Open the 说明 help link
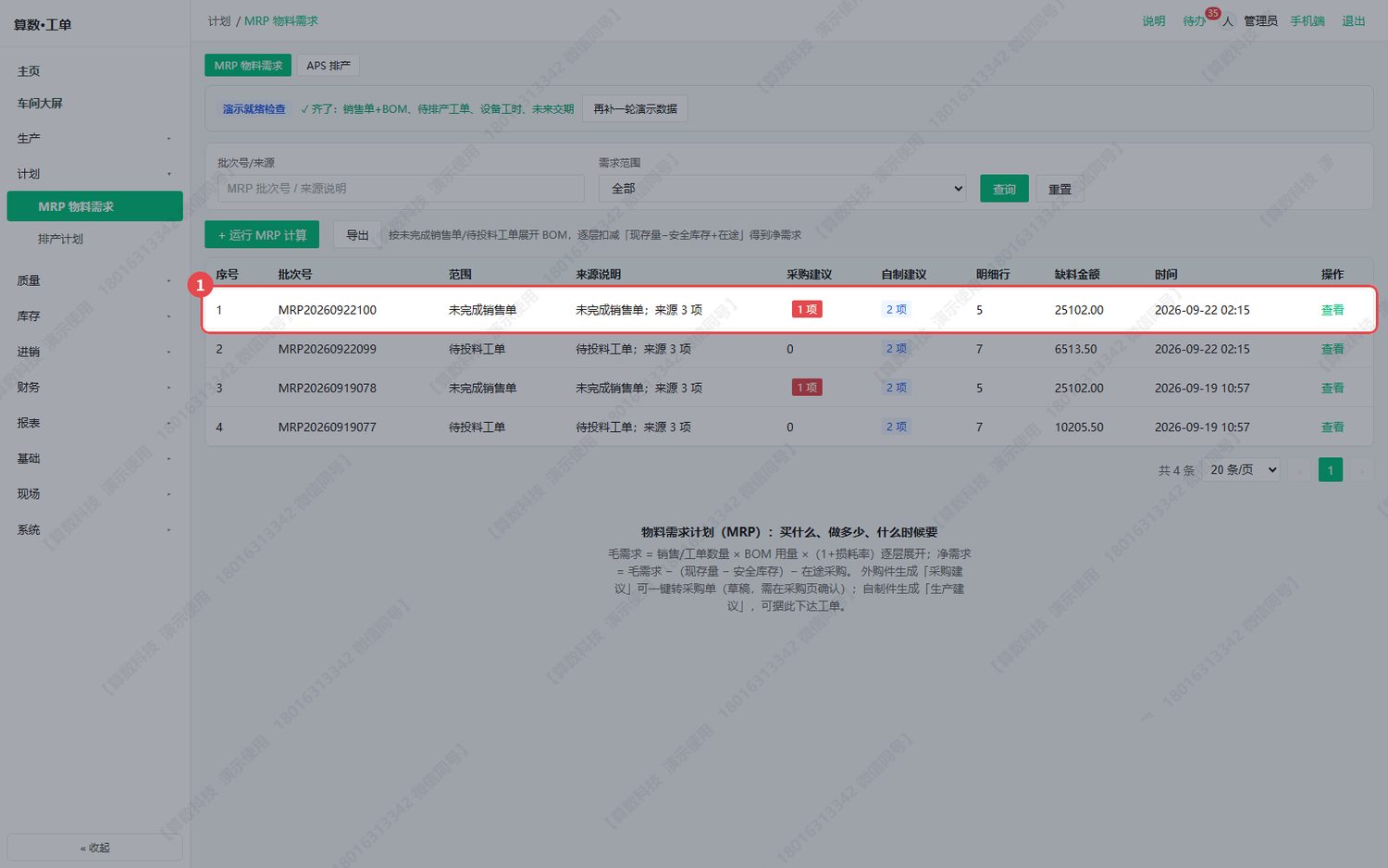 point(1154,21)
